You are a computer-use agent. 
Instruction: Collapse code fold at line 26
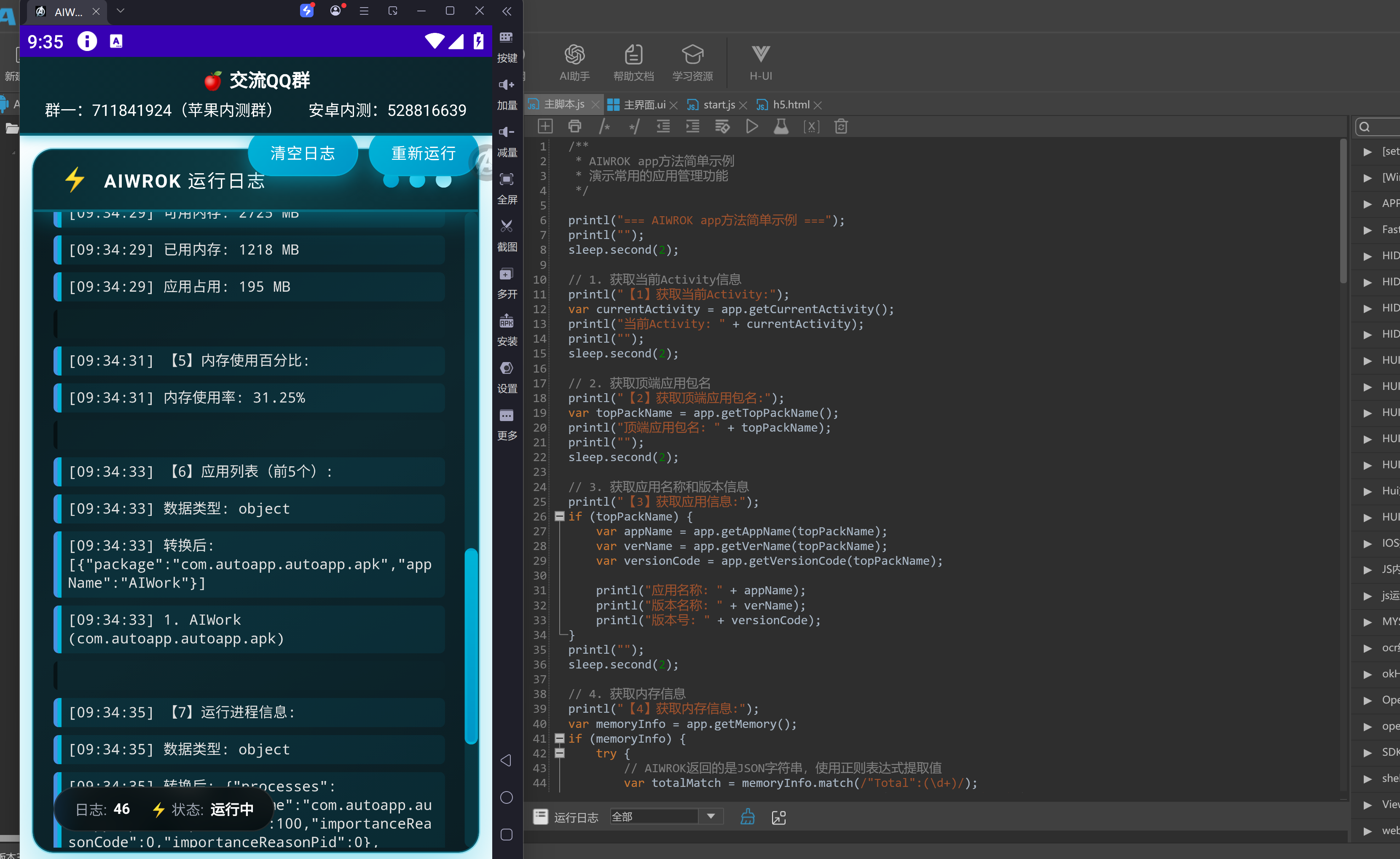click(560, 516)
